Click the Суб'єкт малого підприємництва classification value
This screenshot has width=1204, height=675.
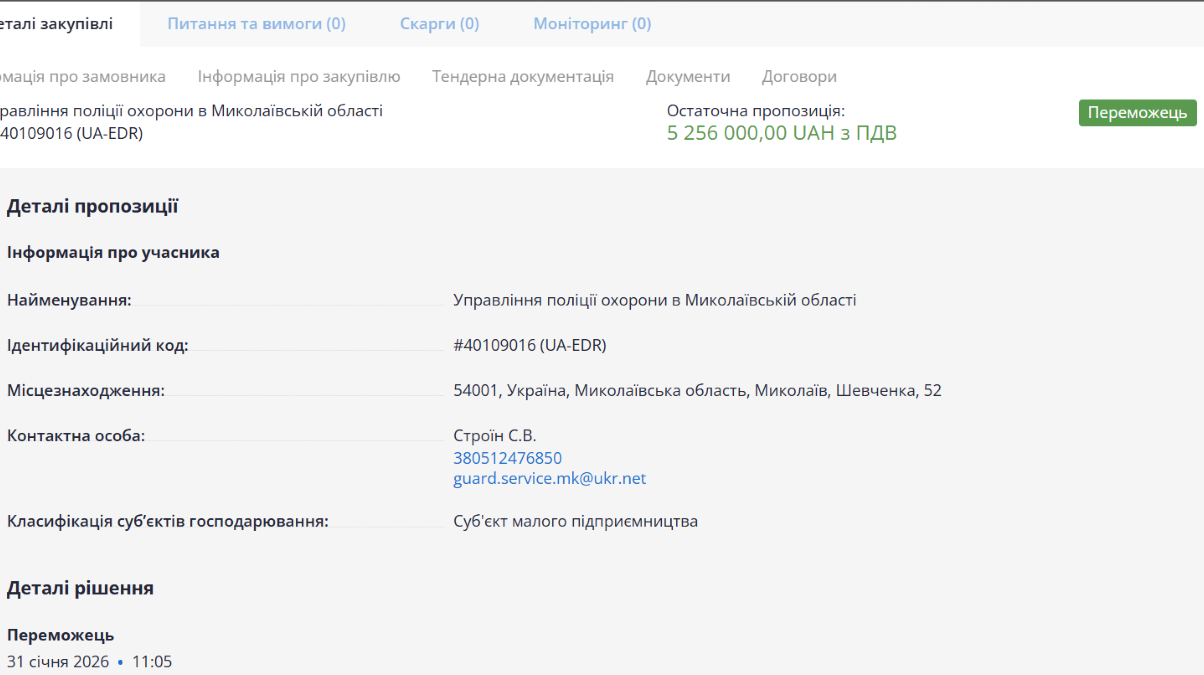[x=575, y=521]
